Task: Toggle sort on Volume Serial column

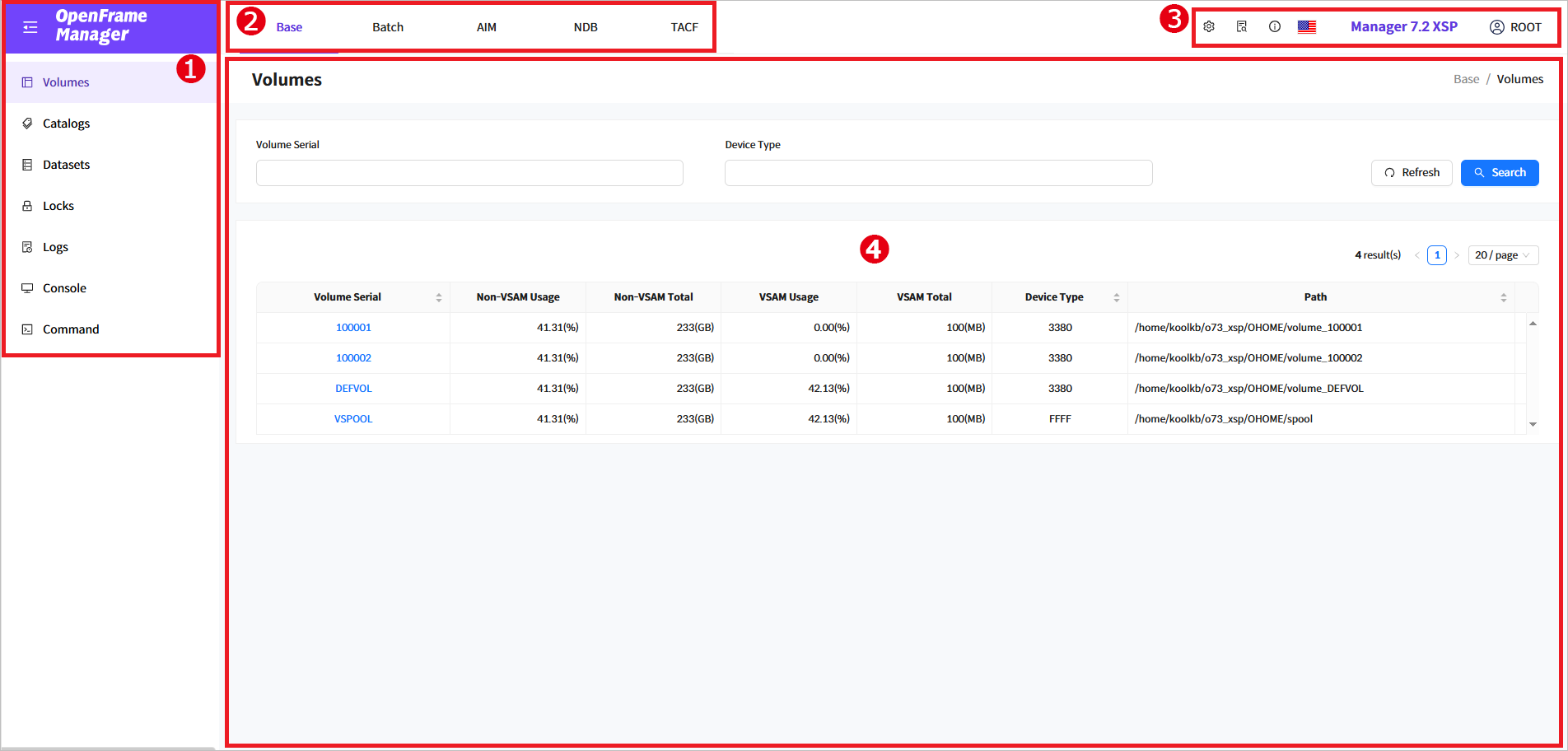Action: [439, 297]
